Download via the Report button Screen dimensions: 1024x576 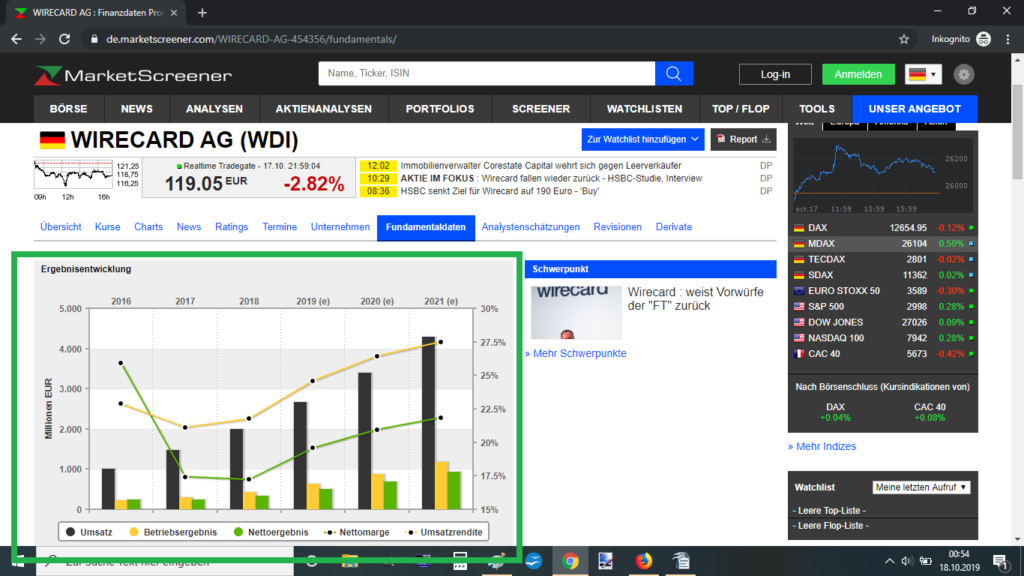[743, 139]
